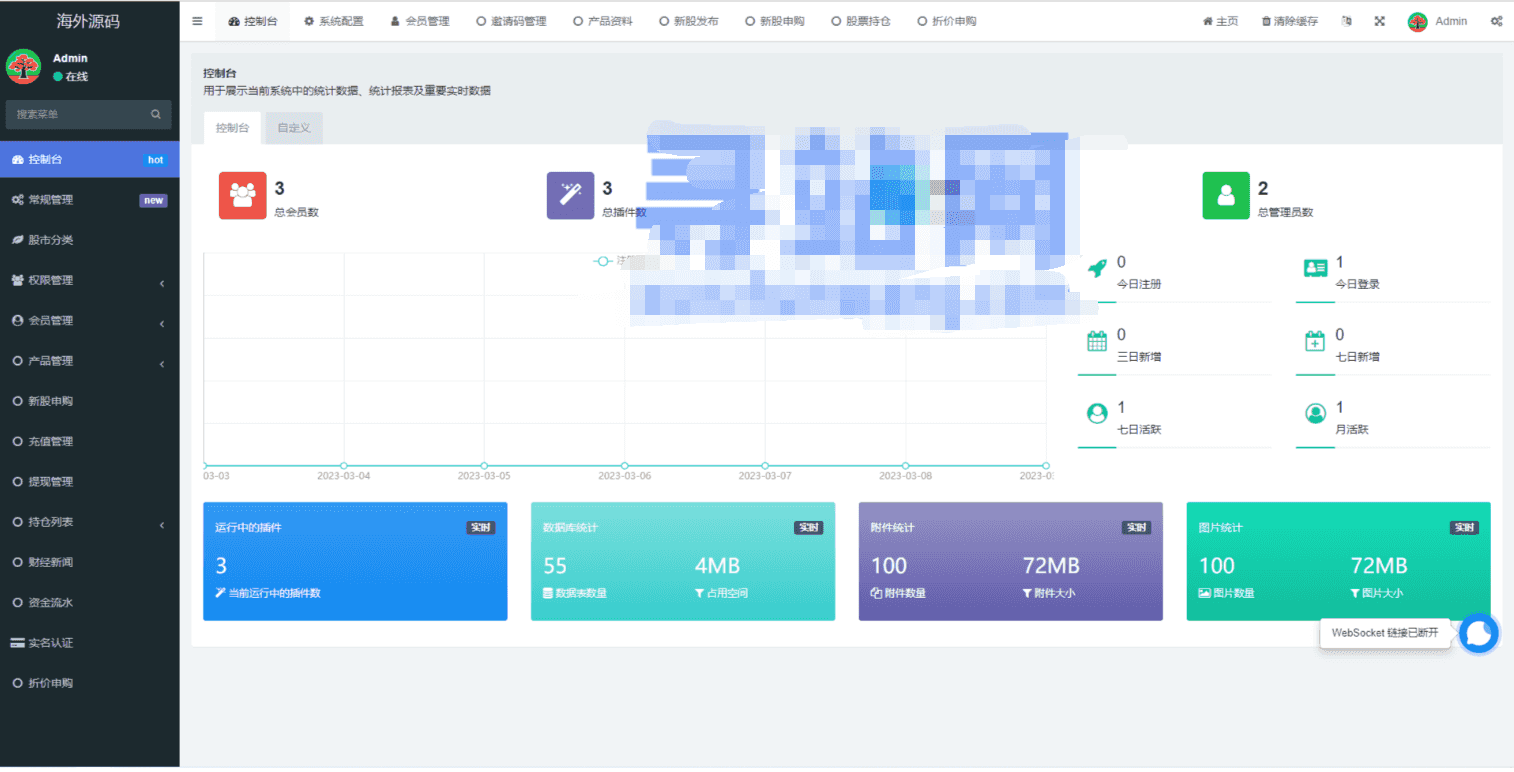This screenshot has height=772, width=1514.
Task: Click the magnifier icon in the menu search box
Action: click(155, 115)
